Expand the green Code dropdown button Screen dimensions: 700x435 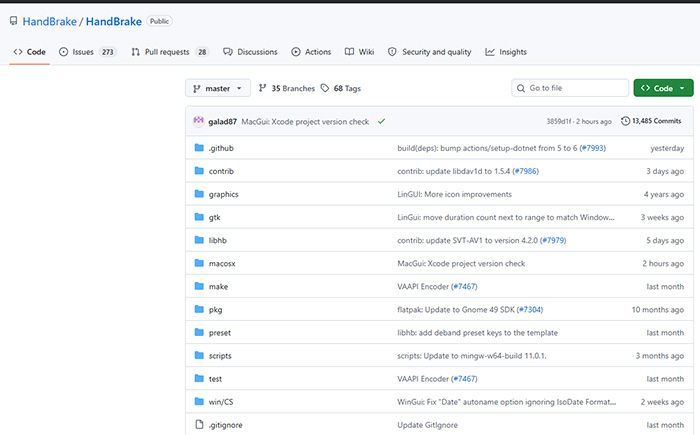coord(663,88)
